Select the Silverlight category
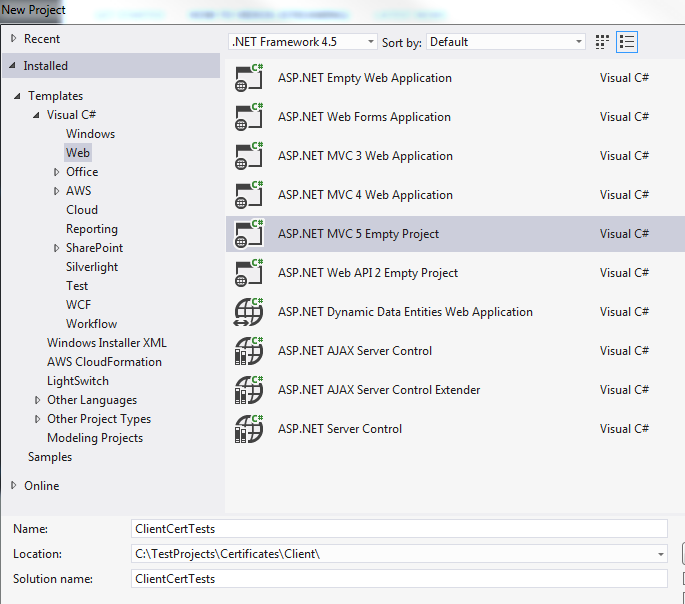The image size is (685, 604). [92, 267]
